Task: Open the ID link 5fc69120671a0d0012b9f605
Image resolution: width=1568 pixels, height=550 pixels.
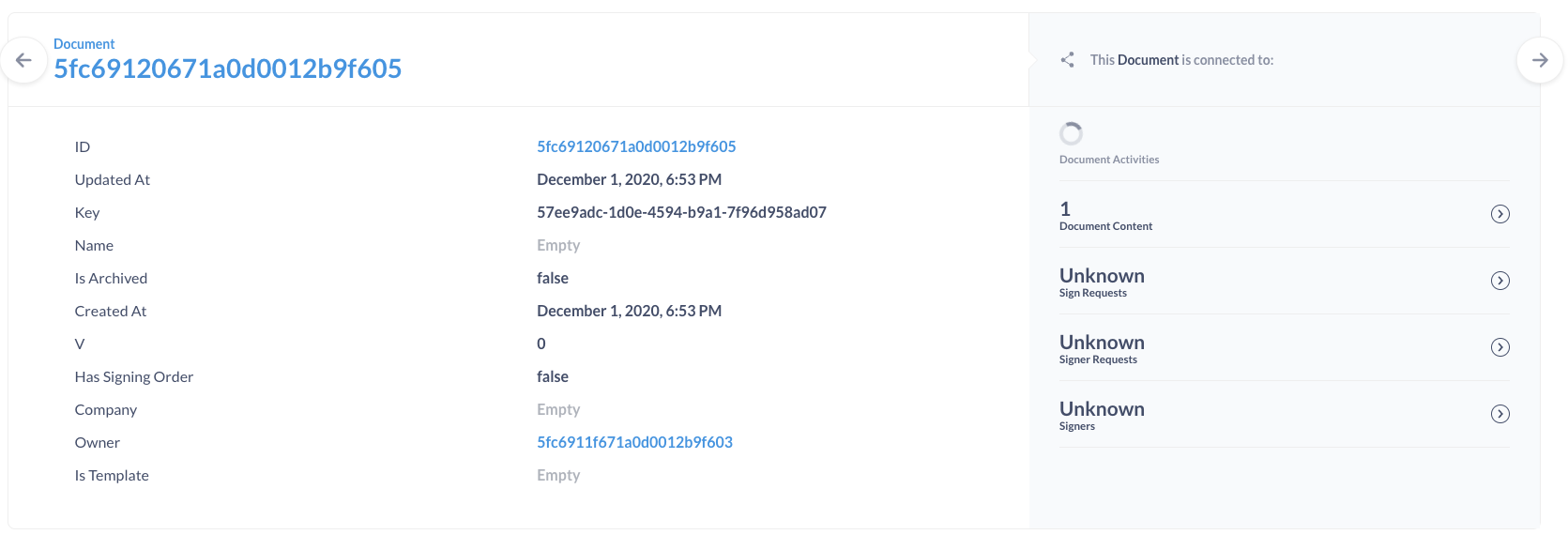Action: click(636, 146)
